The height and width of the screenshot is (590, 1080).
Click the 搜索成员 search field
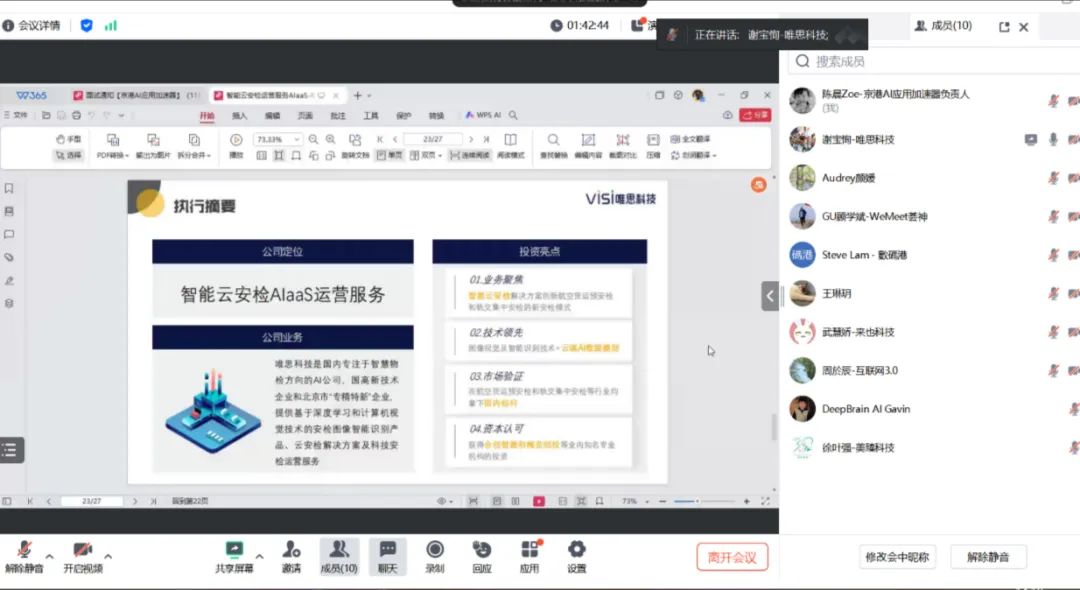[x=933, y=61]
